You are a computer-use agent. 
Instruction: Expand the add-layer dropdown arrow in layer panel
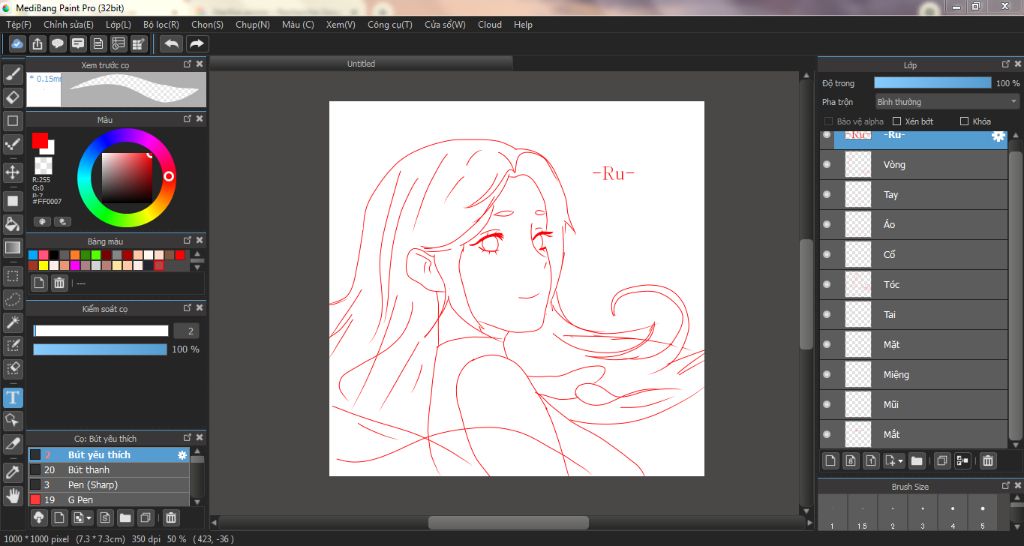coord(901,461)
